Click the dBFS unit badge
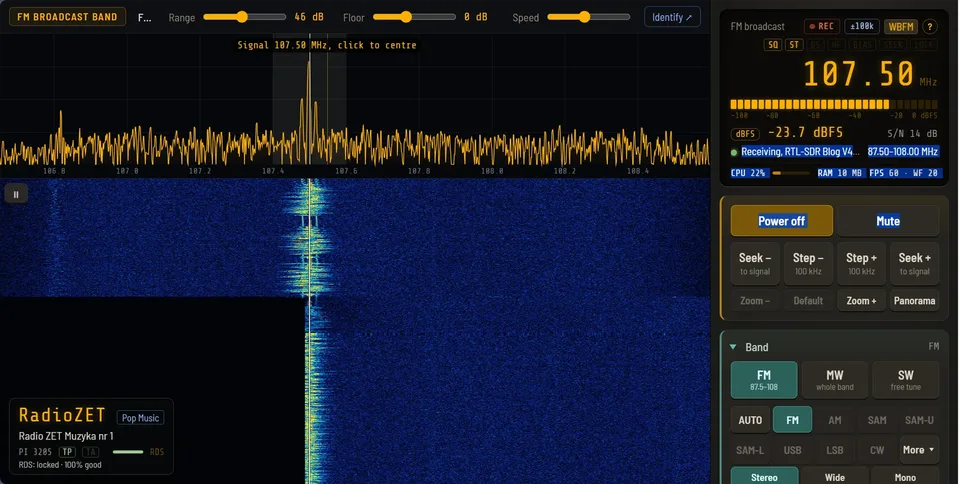This screenshot has width=960, height=484. tap(745, 133)
